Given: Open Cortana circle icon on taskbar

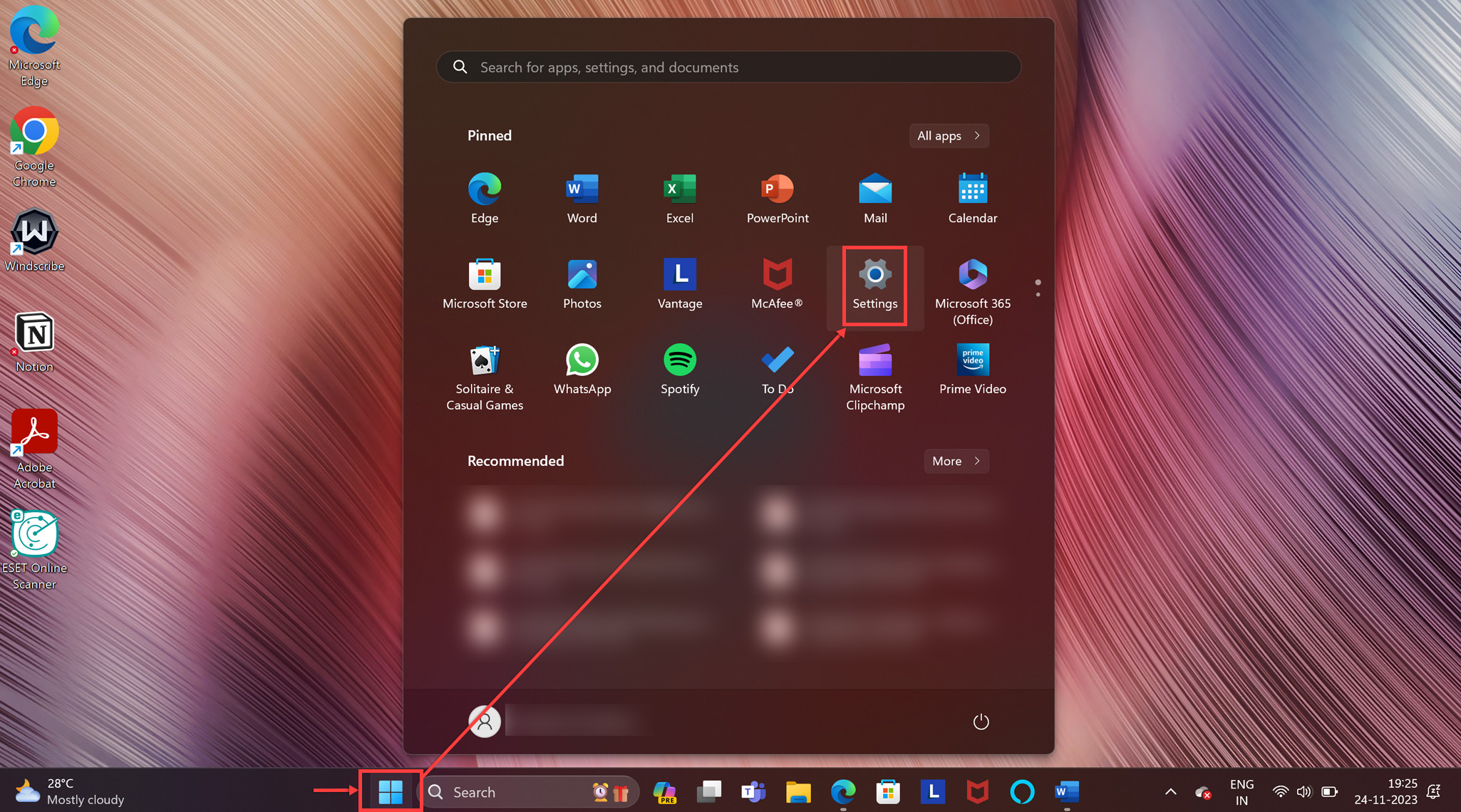Looking at the screenshot, I should coord(1022,791).
